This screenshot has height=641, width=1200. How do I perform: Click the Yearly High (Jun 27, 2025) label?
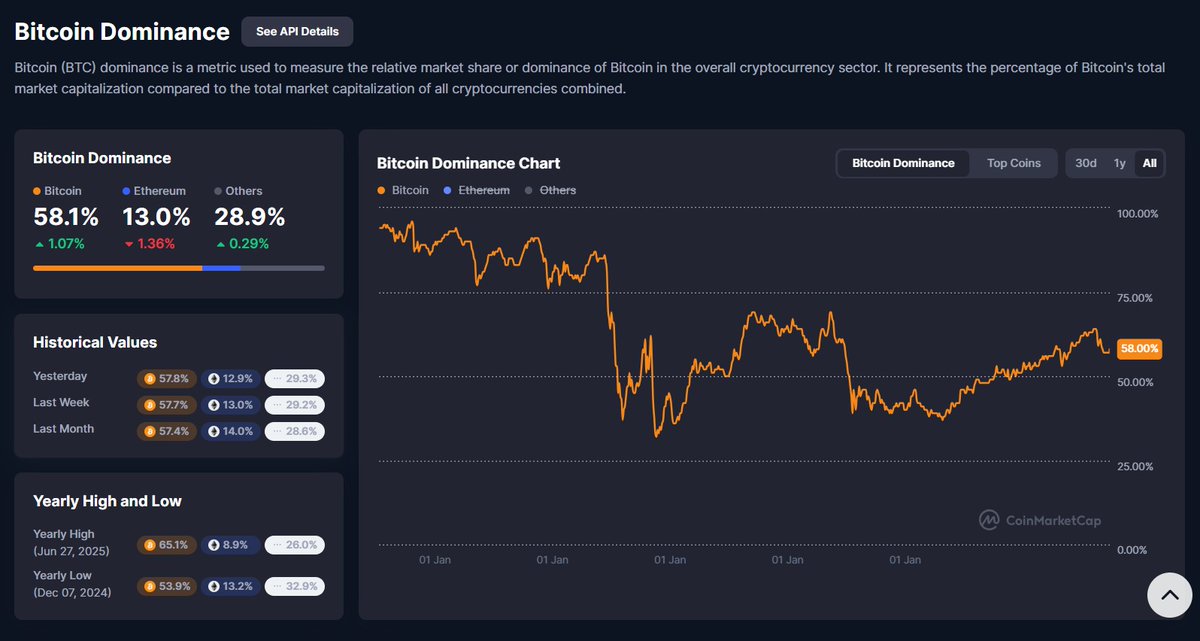[x=71, y=542]
